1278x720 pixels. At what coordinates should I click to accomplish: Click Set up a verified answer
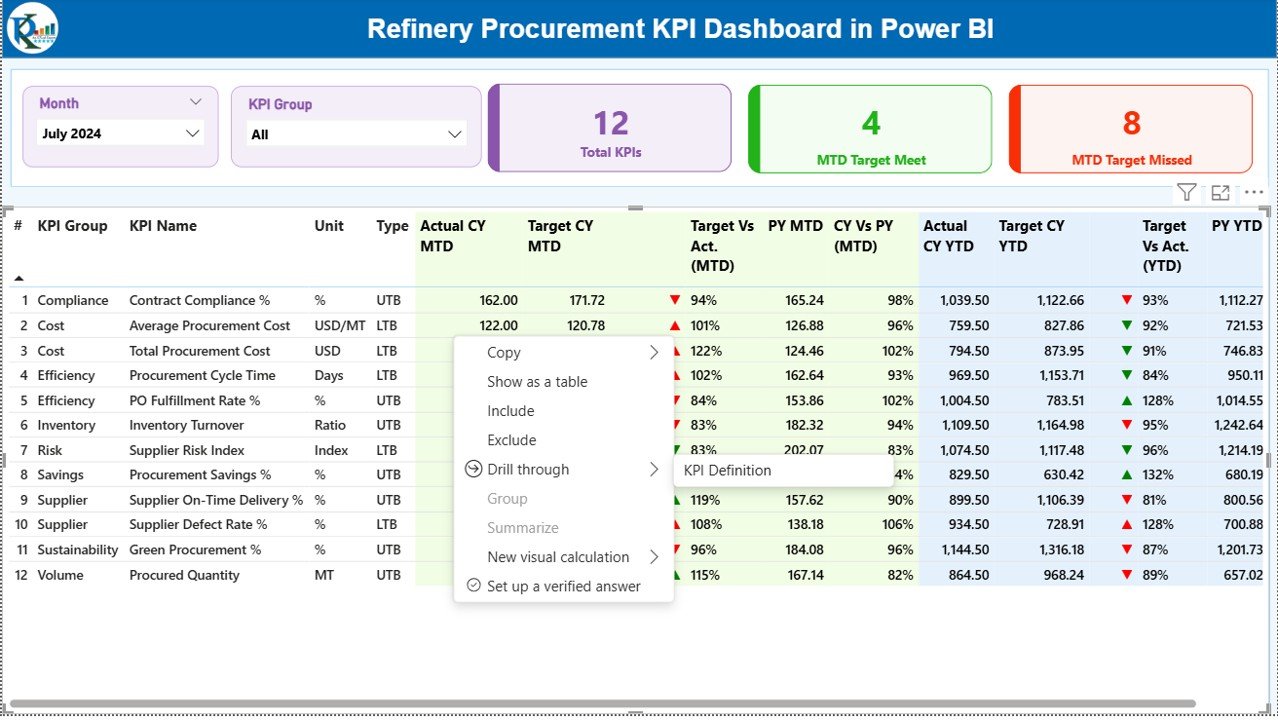click(x=563, y=586)
